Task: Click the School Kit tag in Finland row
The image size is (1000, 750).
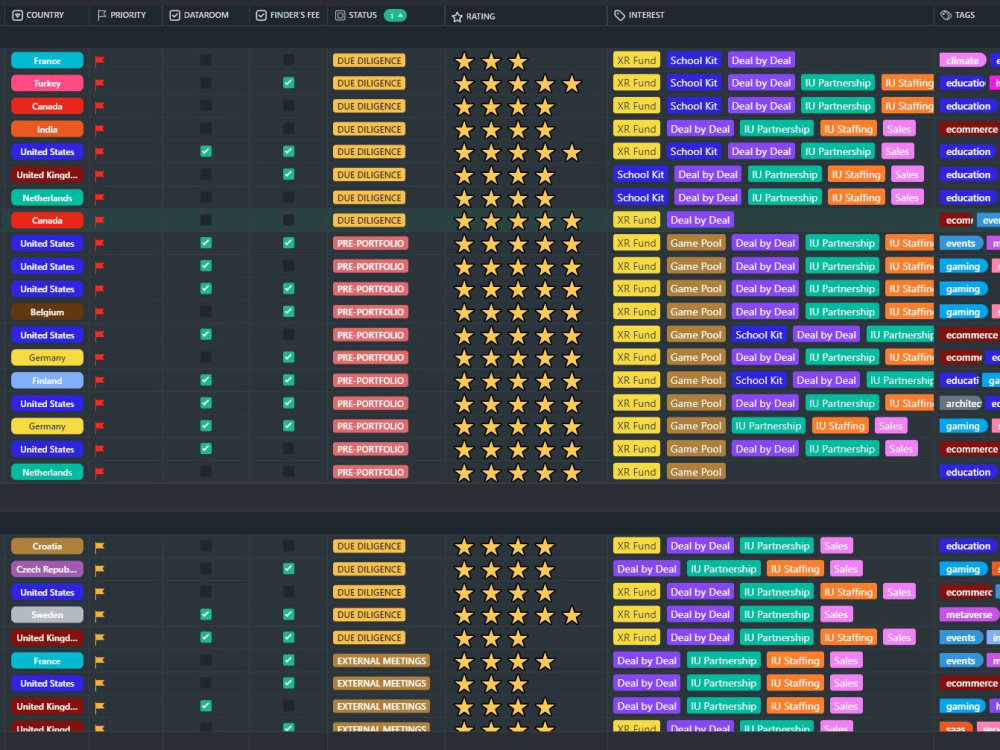Action: tap(758, 380)
